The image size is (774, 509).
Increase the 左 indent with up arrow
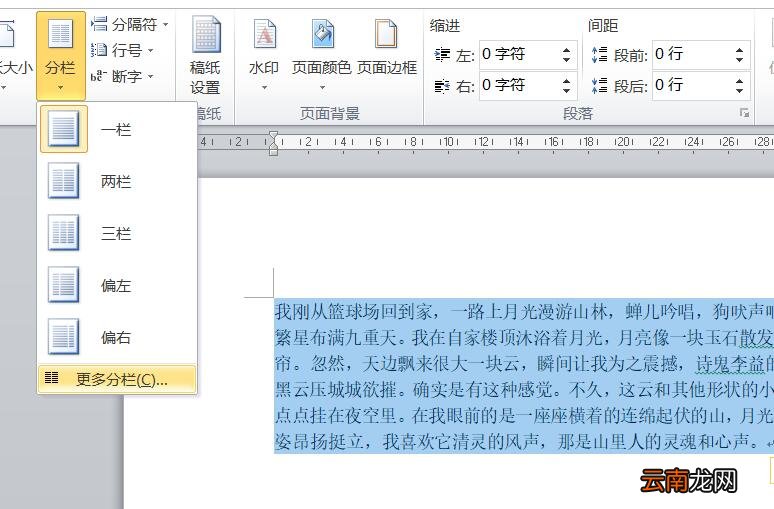(x=567, y=49)
